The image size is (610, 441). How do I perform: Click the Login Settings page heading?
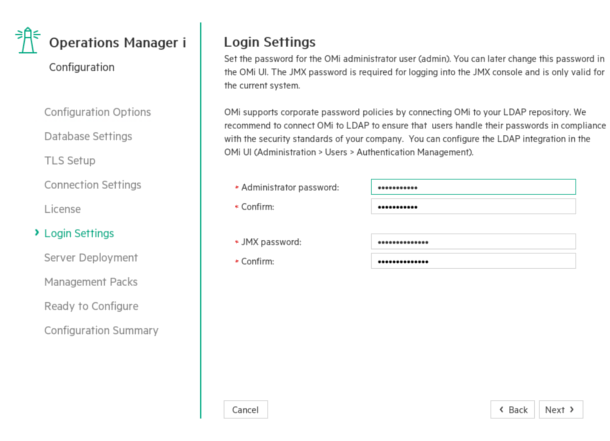pyautogui.click(x=270, y=42)
